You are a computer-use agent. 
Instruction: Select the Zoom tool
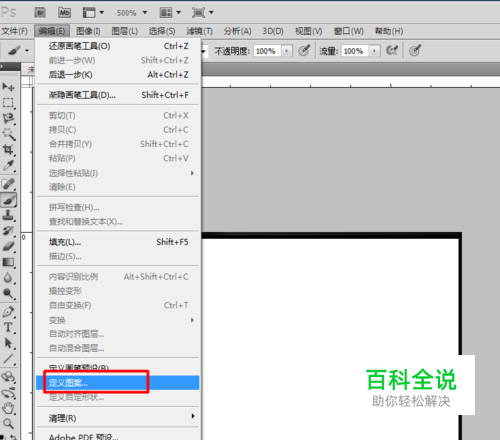pyautogui.click(x=8, y=424)
